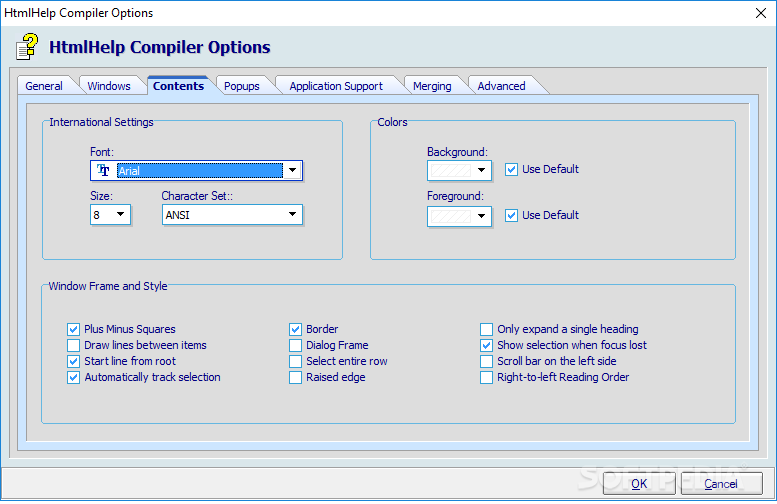The width and height of the screenshot is (777, 504).
Task: Open the Foreground color dropdown arrow
Action: coord(481,216)
